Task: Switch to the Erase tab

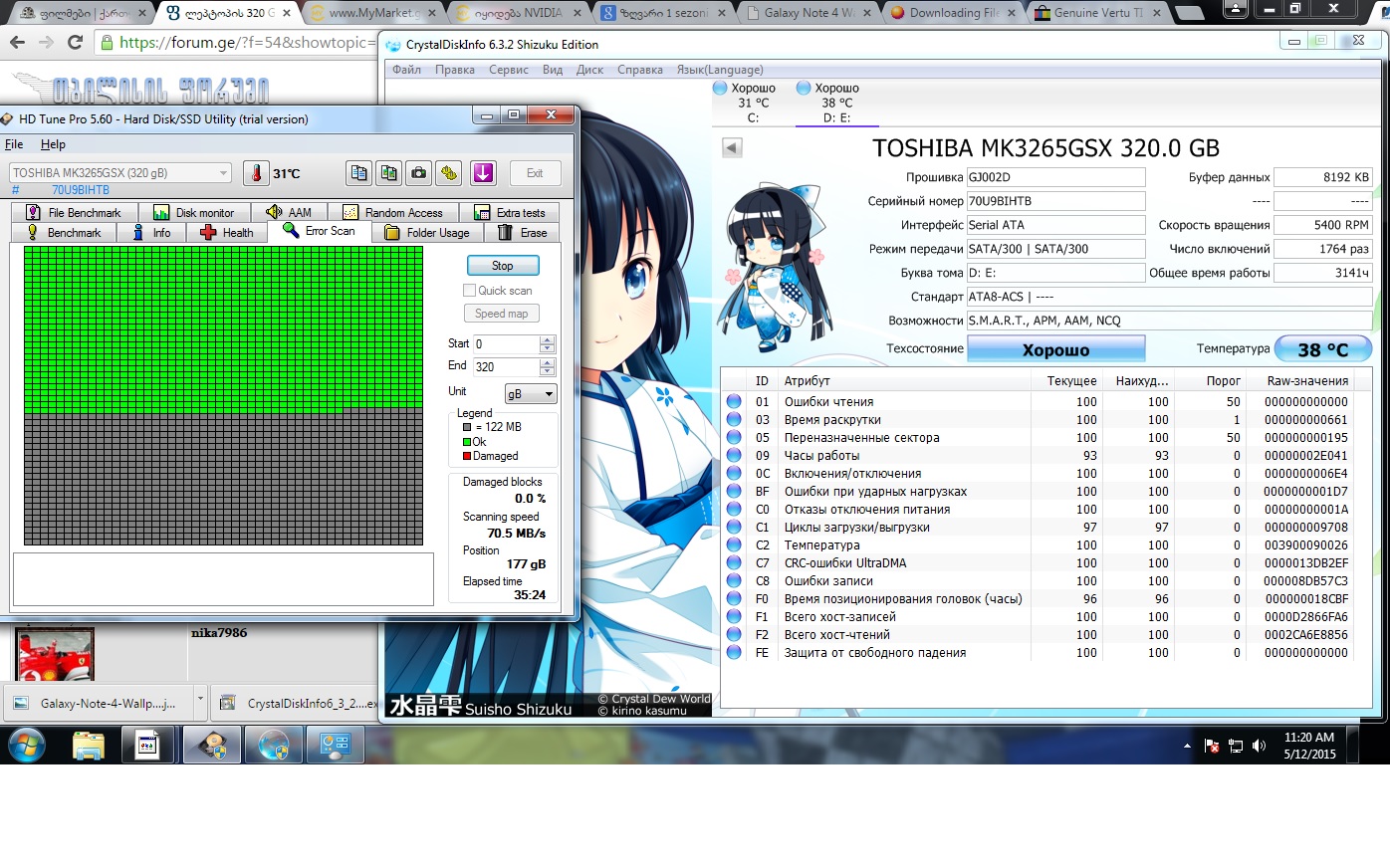Action: coord(523,233)
